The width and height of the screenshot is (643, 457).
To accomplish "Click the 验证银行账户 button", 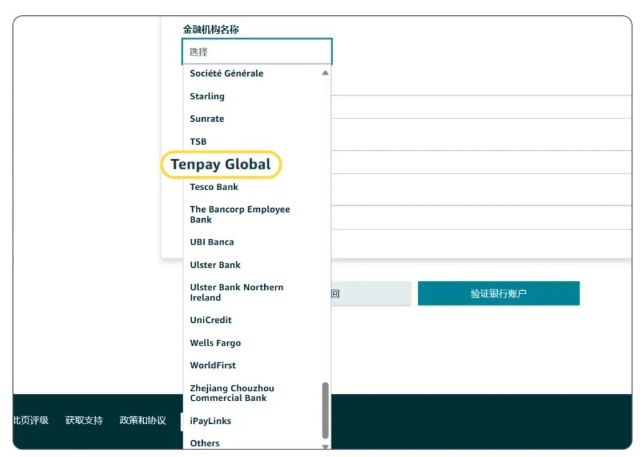I will tap(499, 293).
